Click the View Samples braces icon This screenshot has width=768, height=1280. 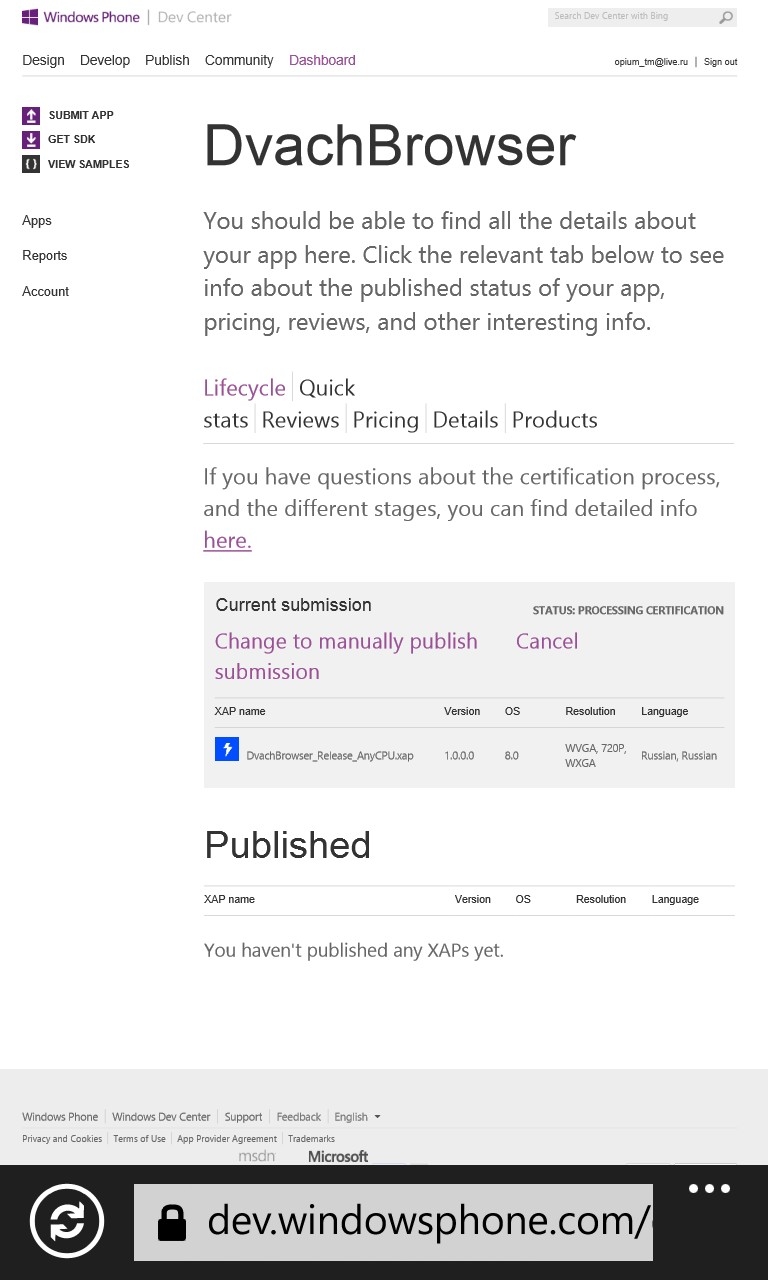(31, 164)
